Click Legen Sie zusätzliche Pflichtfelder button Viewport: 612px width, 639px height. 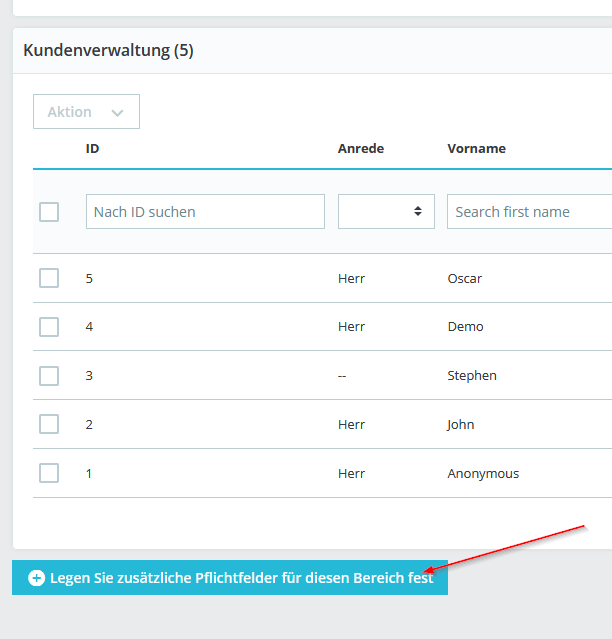240,578
